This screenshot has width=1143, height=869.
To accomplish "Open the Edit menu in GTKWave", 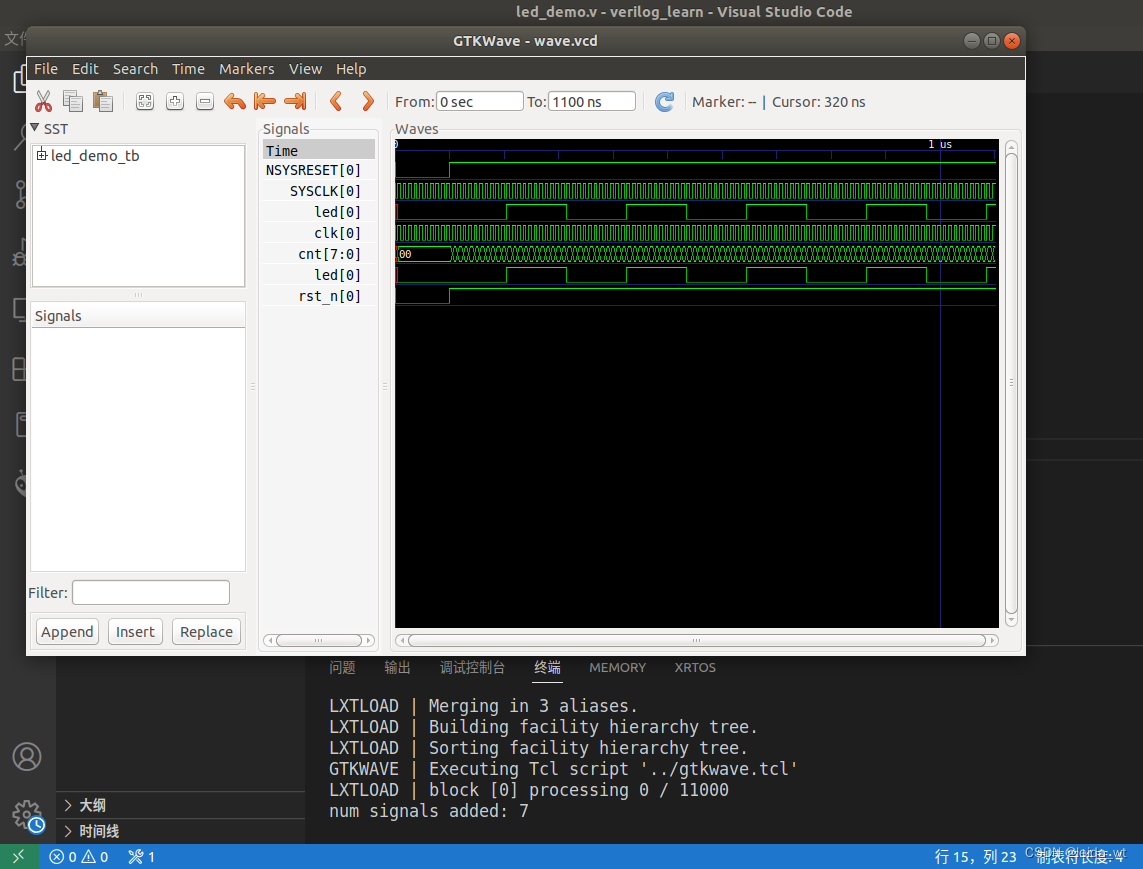I will click(x=85, y=69).
